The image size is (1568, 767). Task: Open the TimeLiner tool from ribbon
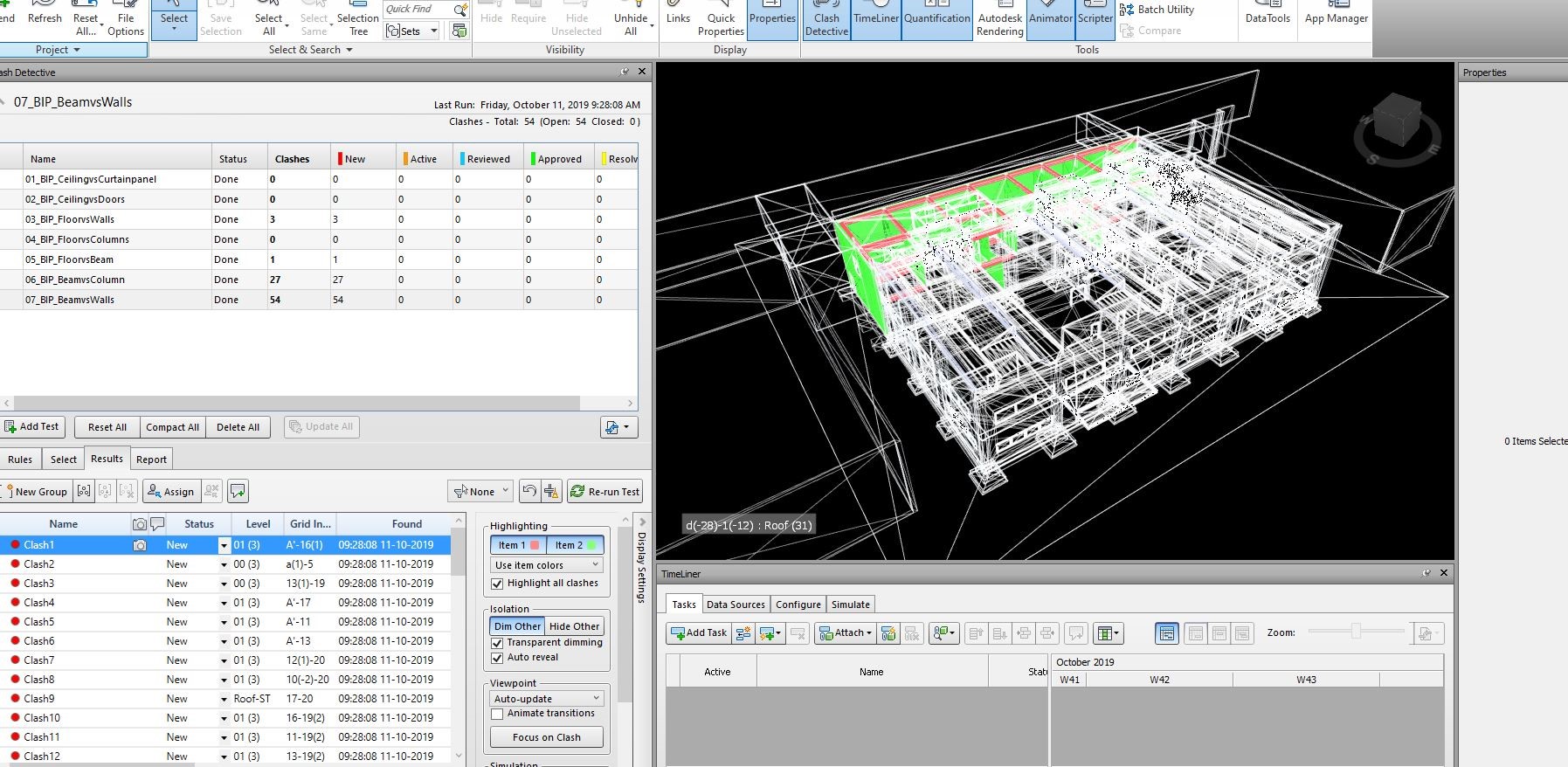(876, 20)
